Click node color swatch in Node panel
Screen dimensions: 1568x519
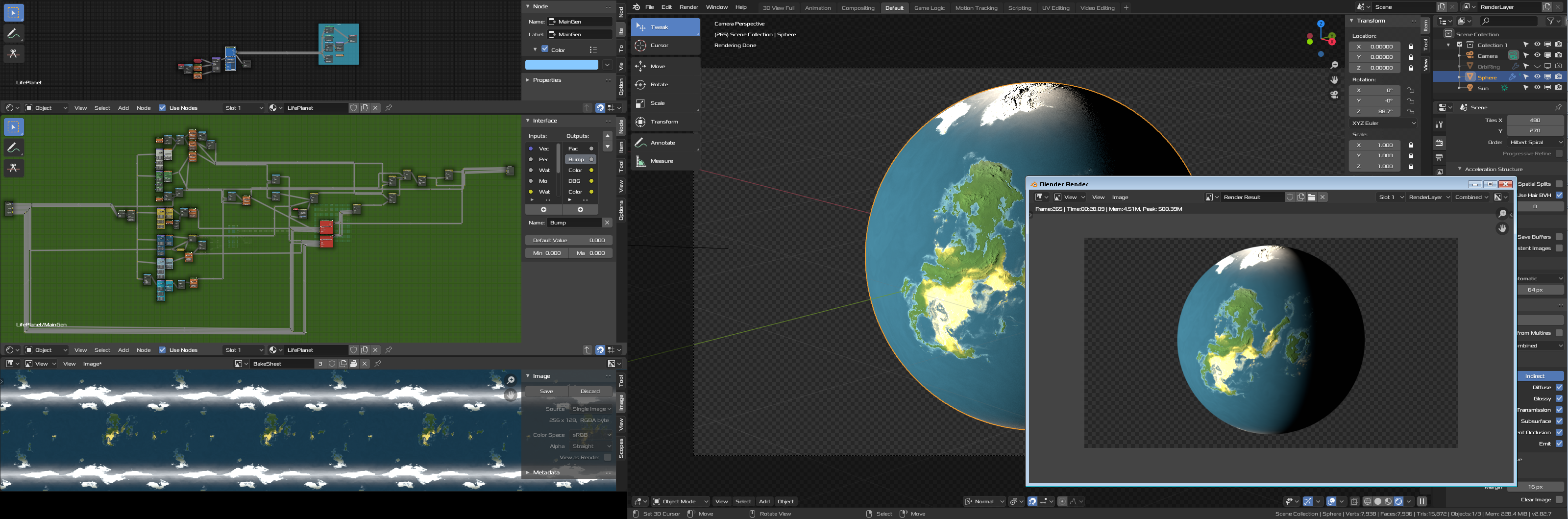[x=561, y=65]
